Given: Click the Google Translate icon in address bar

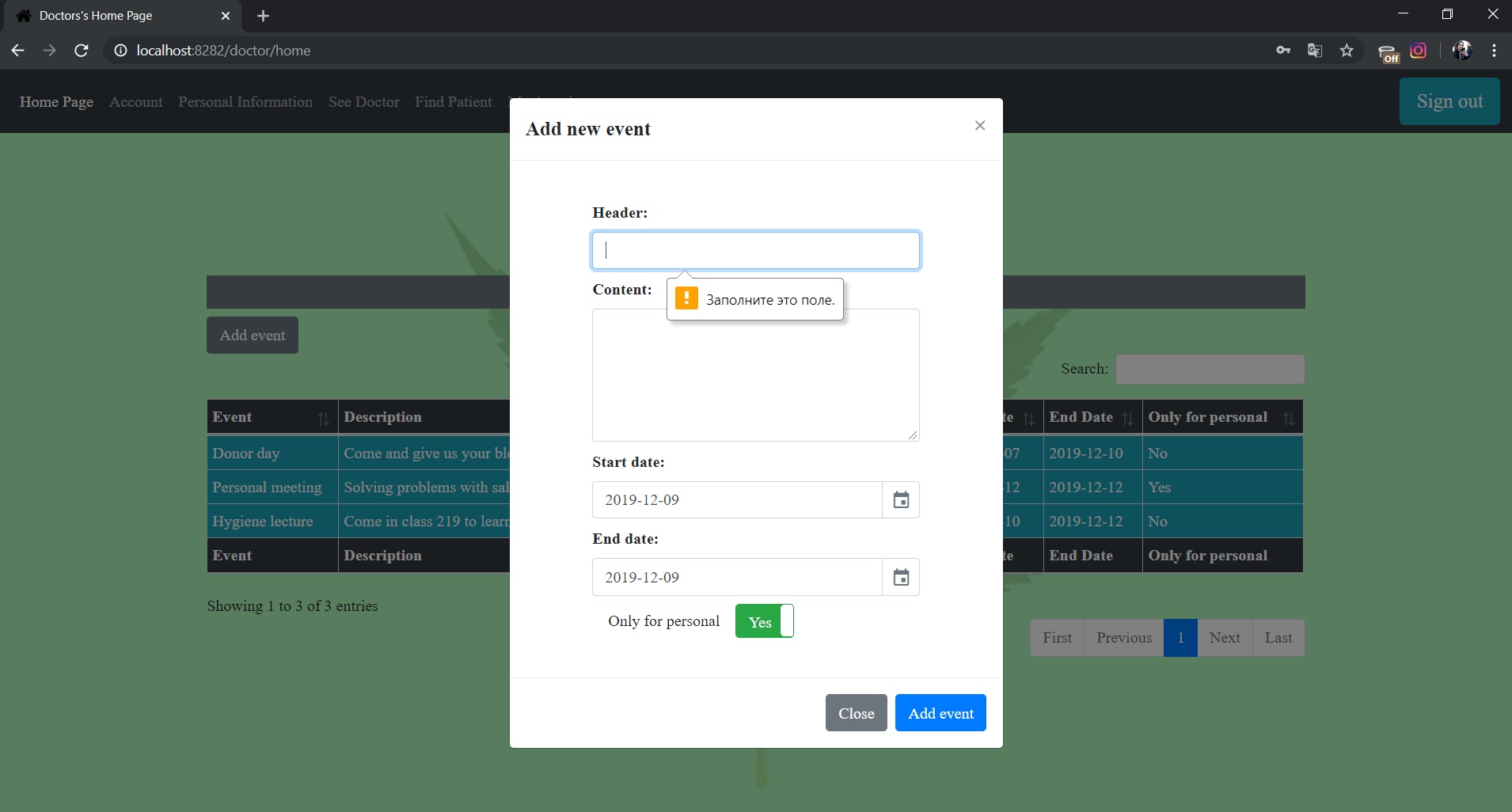Looking at the screenshot, I should tap(1315, 51).
